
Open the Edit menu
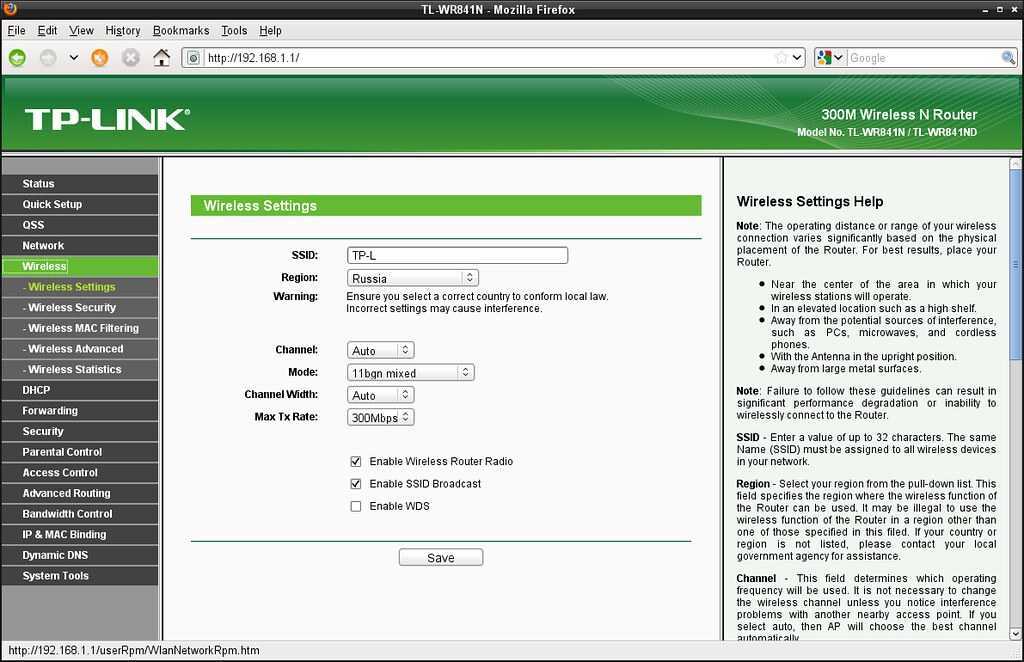click(47, 31)
